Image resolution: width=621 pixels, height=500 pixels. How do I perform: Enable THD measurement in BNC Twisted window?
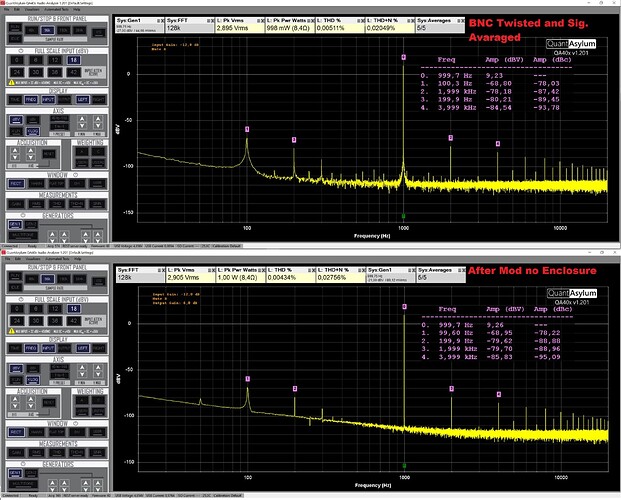[57, 204]
